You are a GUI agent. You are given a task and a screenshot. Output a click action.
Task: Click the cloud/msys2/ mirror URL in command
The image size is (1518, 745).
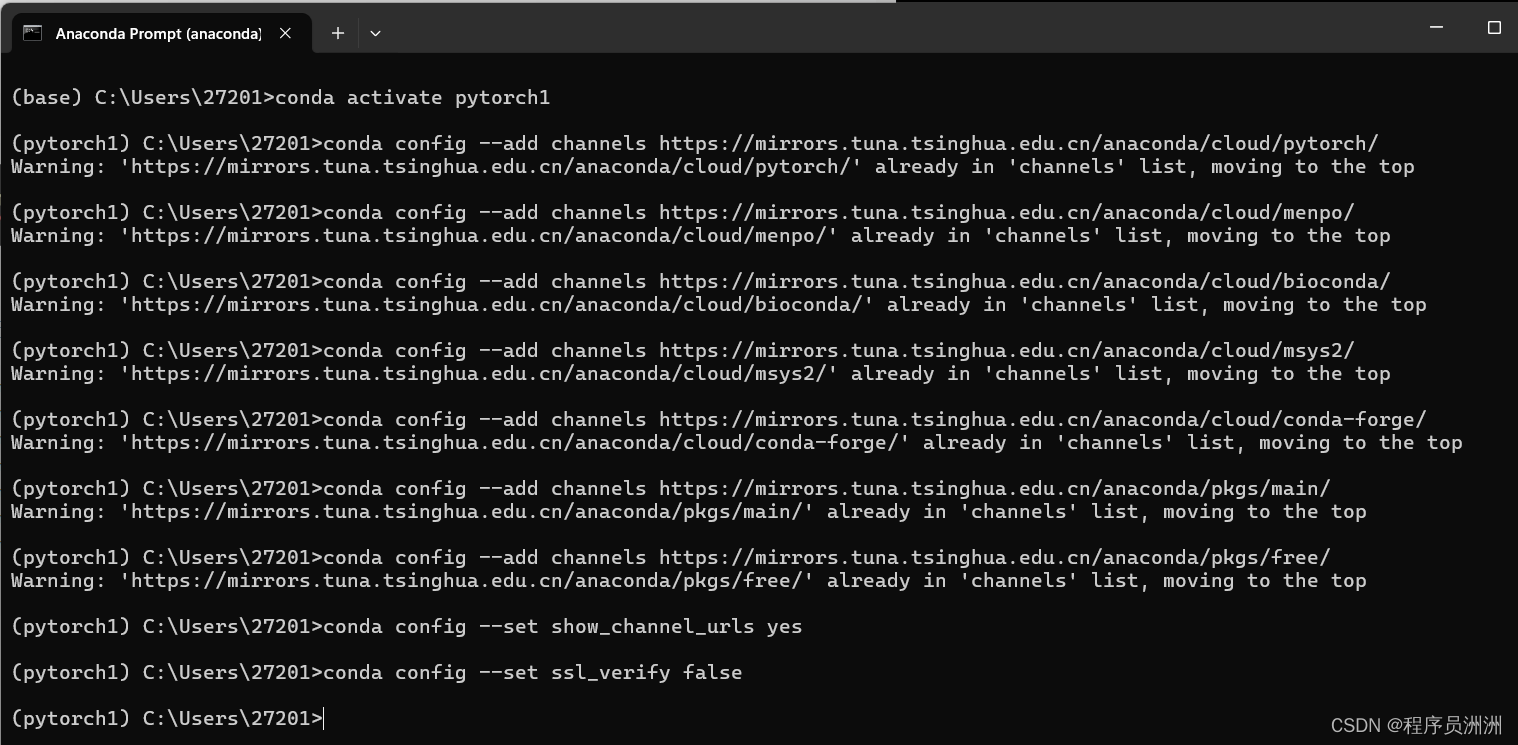pos(1007,350)
